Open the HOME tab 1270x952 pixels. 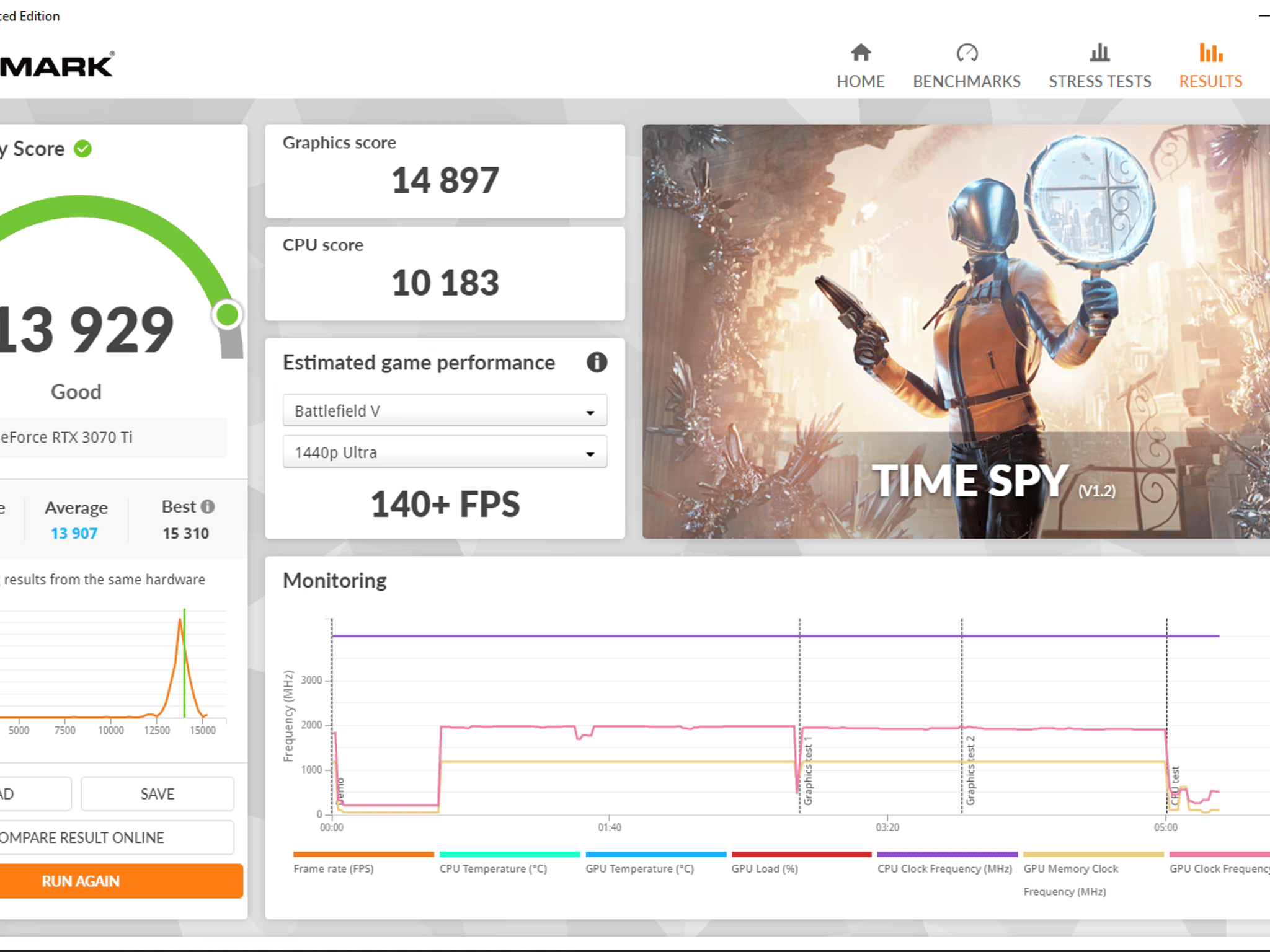(861, 66)
